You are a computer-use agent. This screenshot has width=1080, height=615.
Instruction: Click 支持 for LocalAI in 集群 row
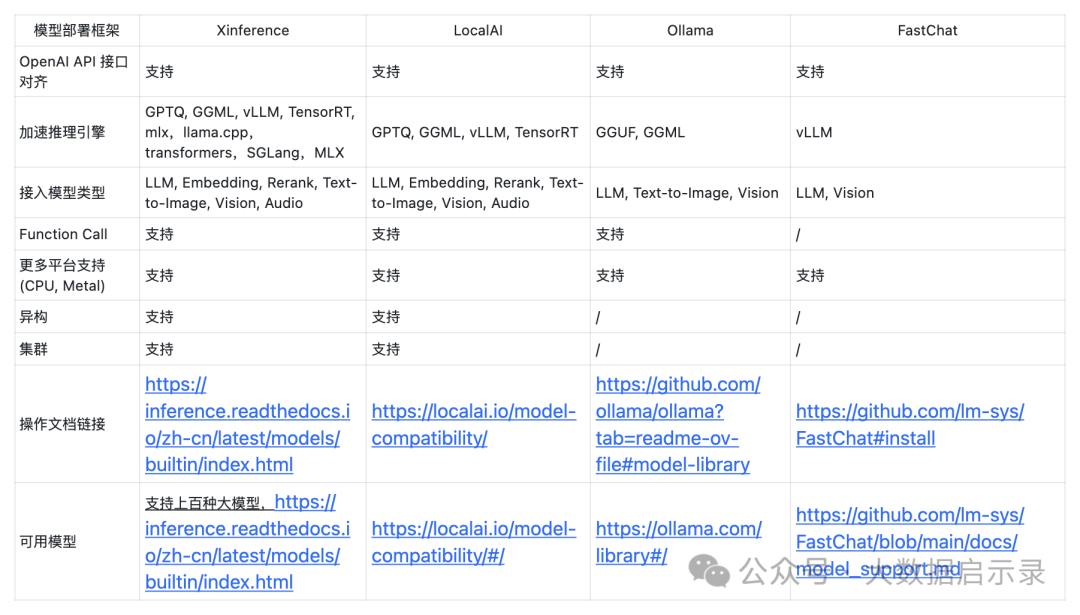click(386, 349)
